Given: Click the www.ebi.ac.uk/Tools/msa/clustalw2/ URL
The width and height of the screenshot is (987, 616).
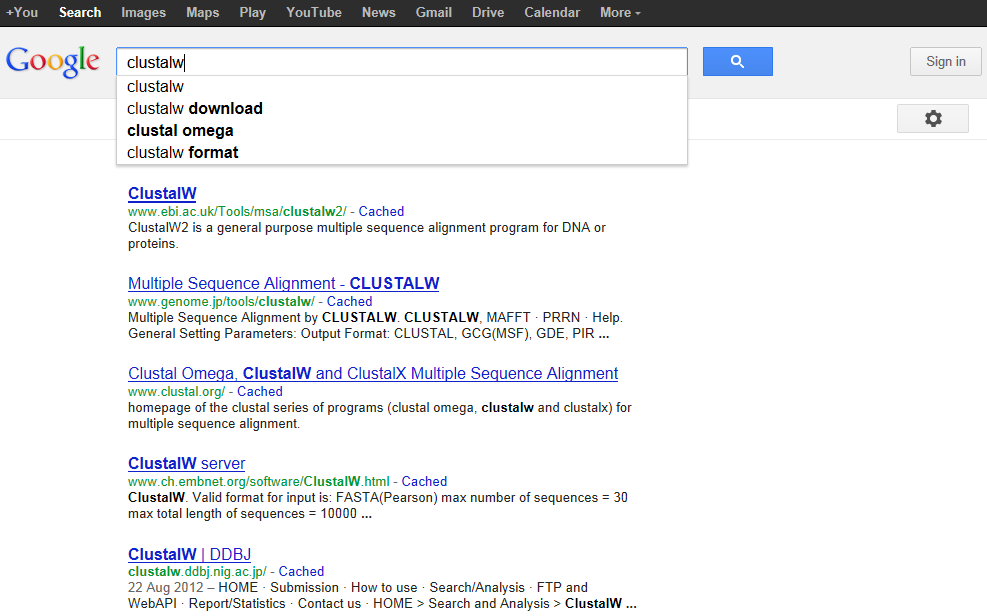Looking at the screenshot, I should coord(237,211).
